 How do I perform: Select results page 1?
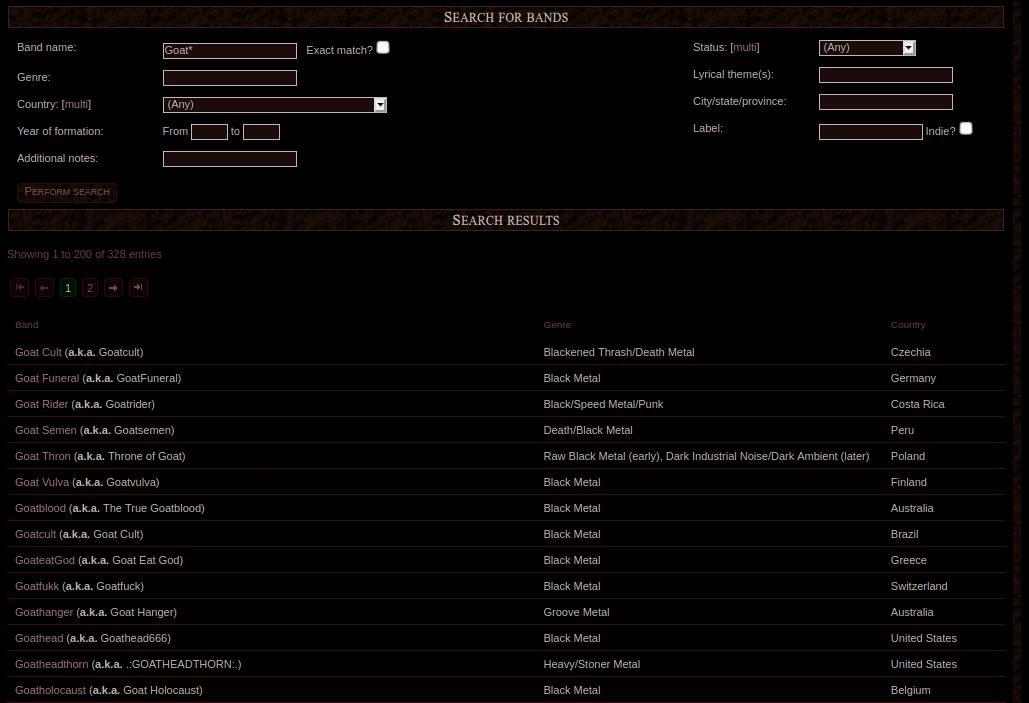pos(68,288)
